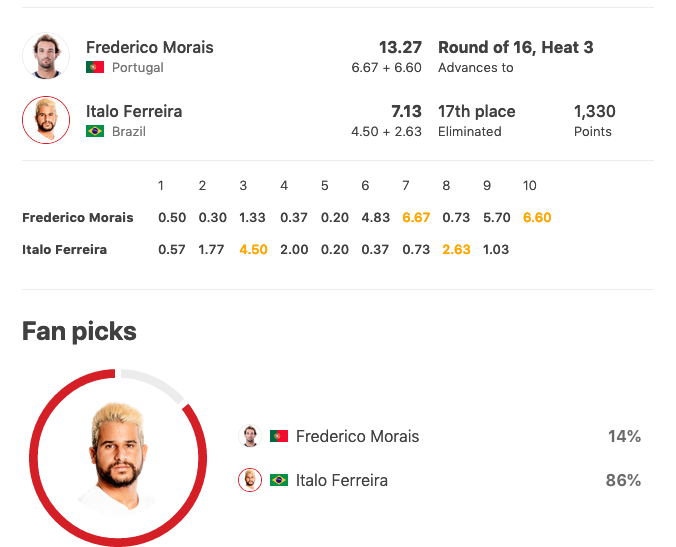Image resolution: width=676 pixels, height=547 pixels.
Task: Click the highlighted 6.67 wave score
Action: click(x=416, y=217)
